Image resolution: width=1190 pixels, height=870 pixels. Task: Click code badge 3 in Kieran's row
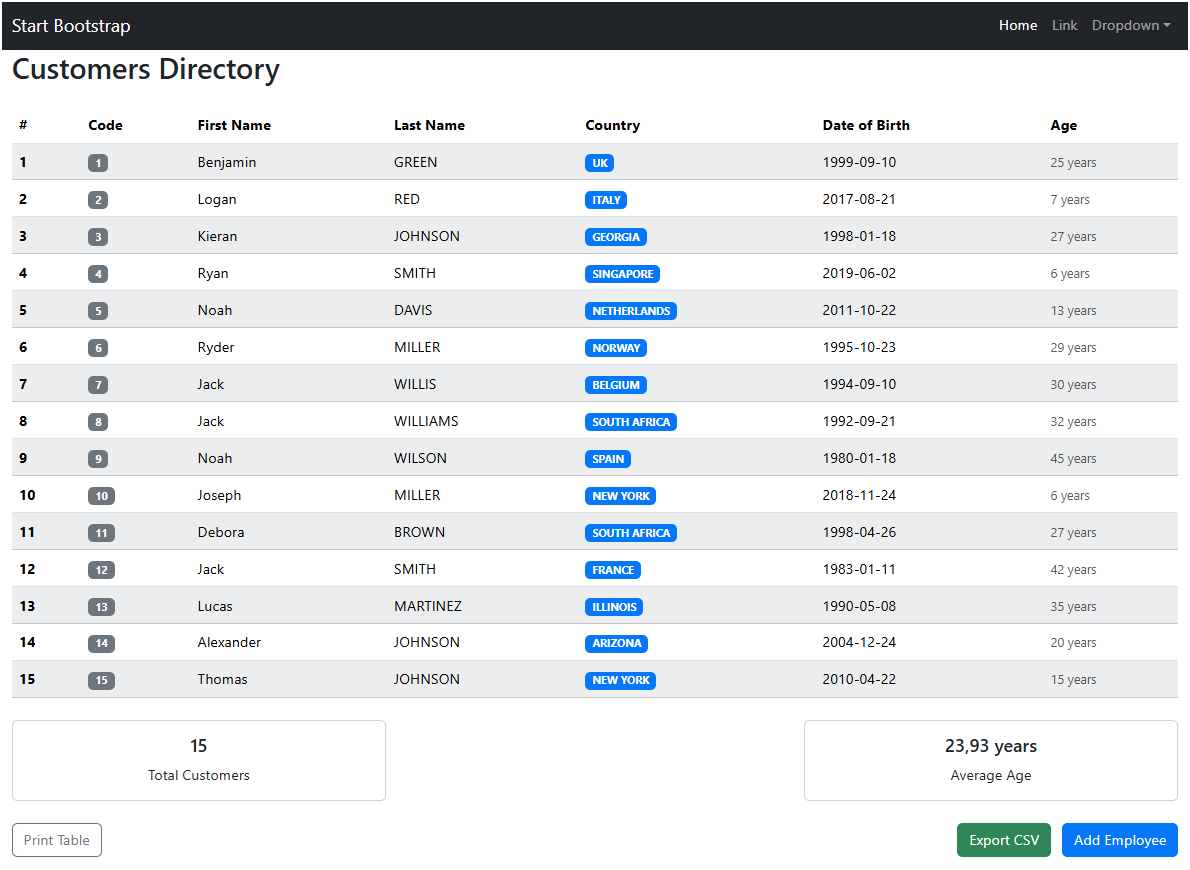[x=98, y=237]
